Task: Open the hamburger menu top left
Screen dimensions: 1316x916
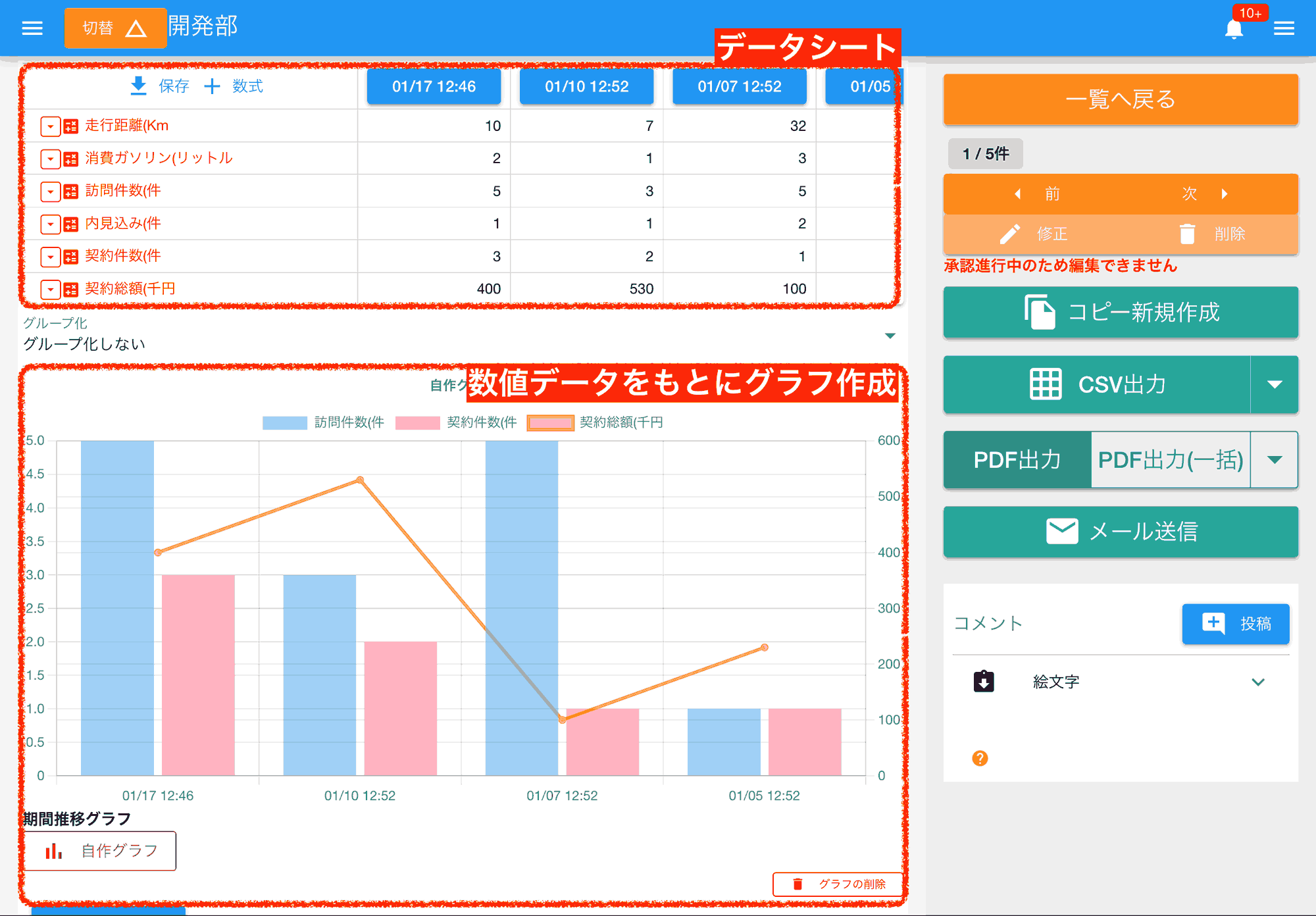Action: [32, 28]
